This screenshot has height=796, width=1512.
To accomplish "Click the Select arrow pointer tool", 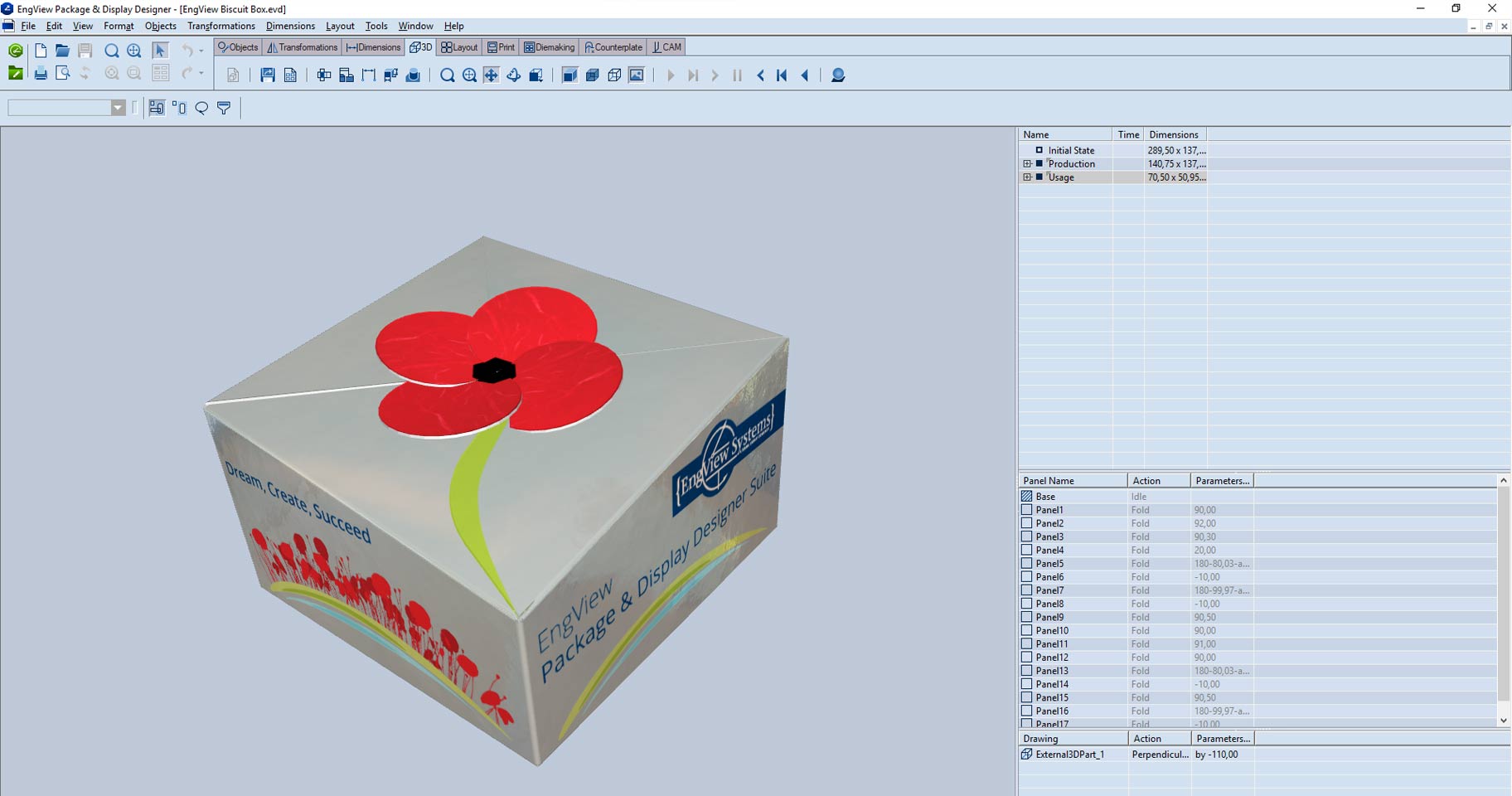I will pos(160,51).
